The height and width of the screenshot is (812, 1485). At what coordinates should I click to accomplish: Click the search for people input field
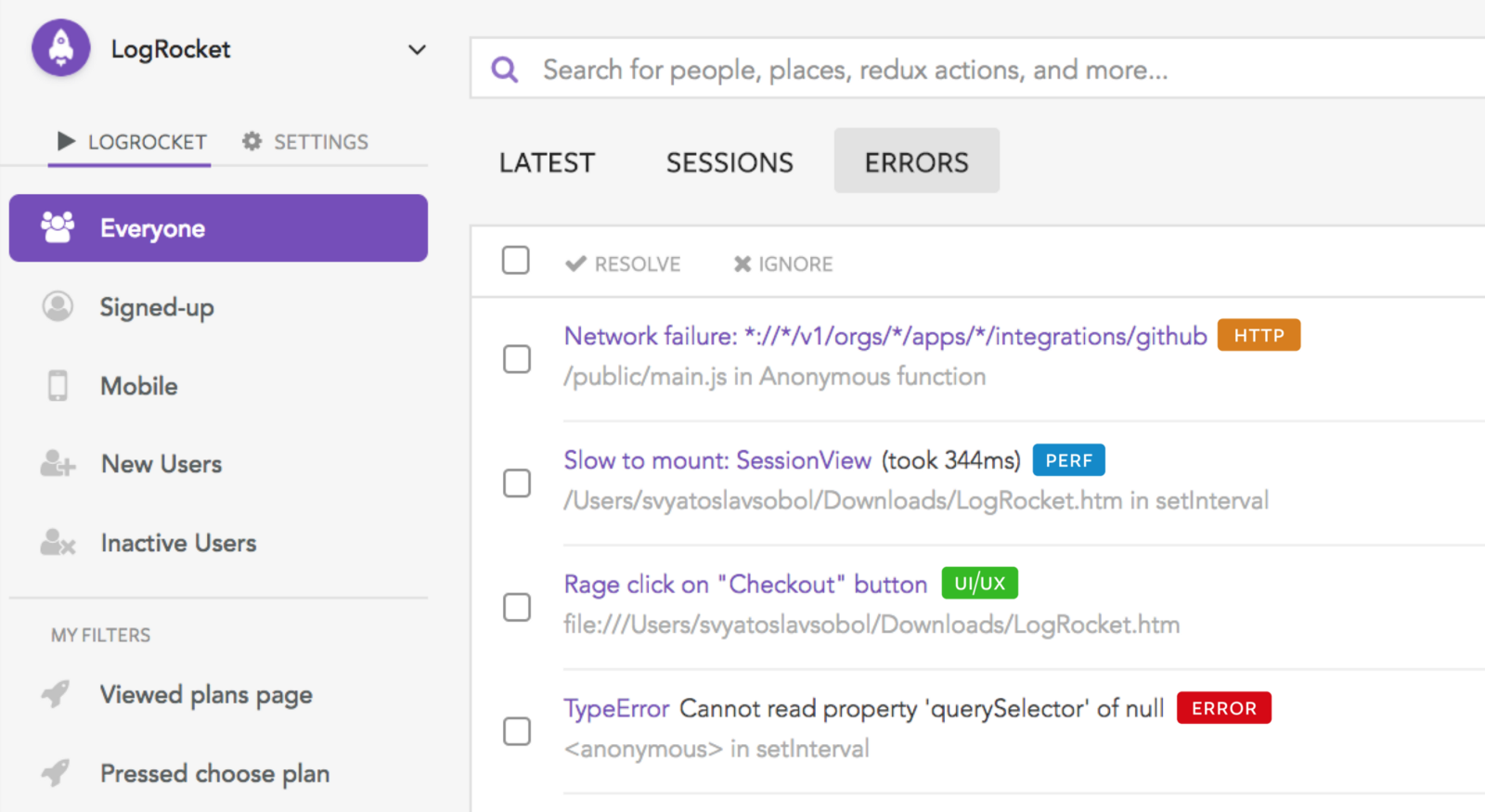928,70
